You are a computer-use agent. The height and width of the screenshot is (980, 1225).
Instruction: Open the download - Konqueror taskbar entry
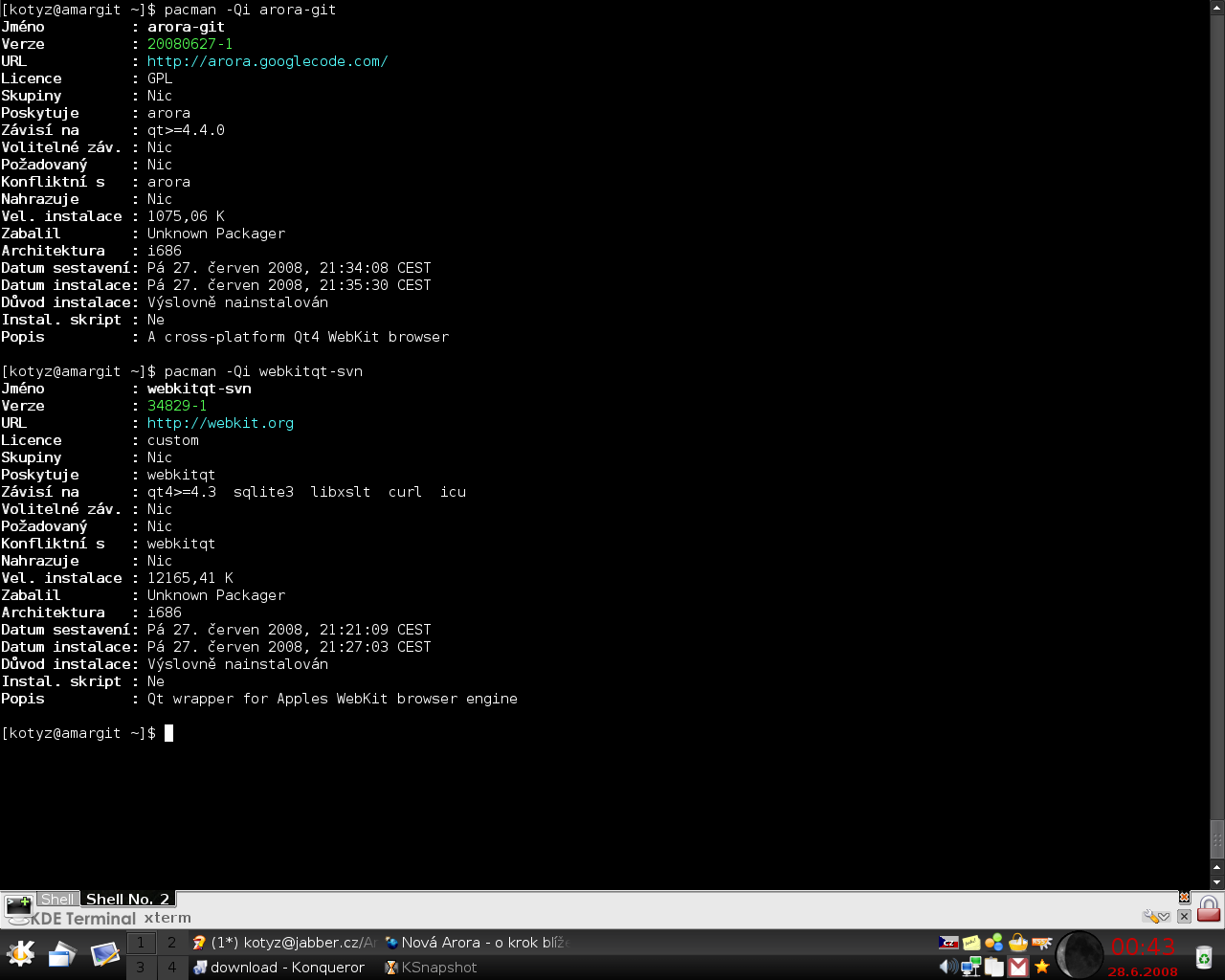pos(284,968)
